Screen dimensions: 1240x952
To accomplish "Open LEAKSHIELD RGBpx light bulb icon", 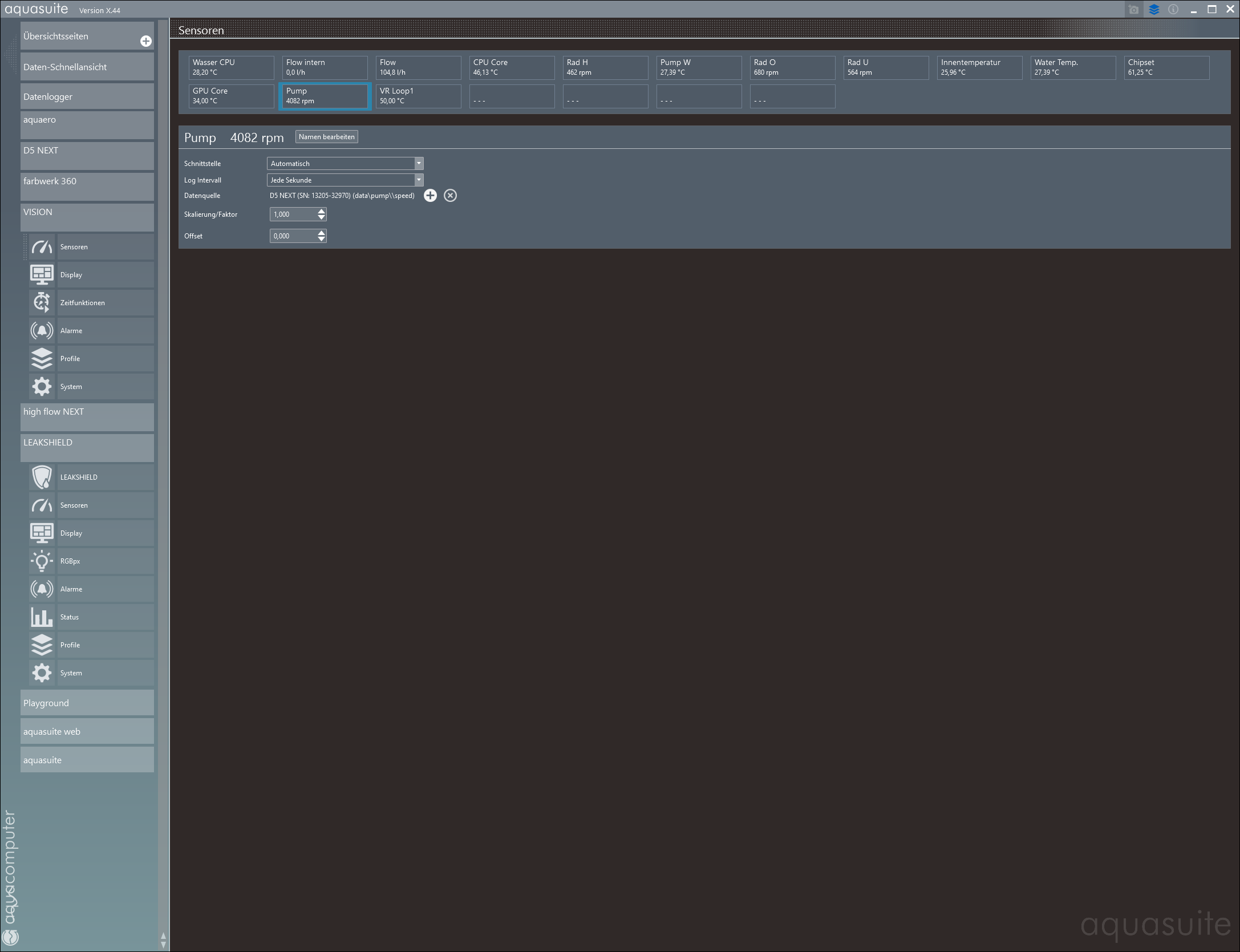I will point(42,561).
